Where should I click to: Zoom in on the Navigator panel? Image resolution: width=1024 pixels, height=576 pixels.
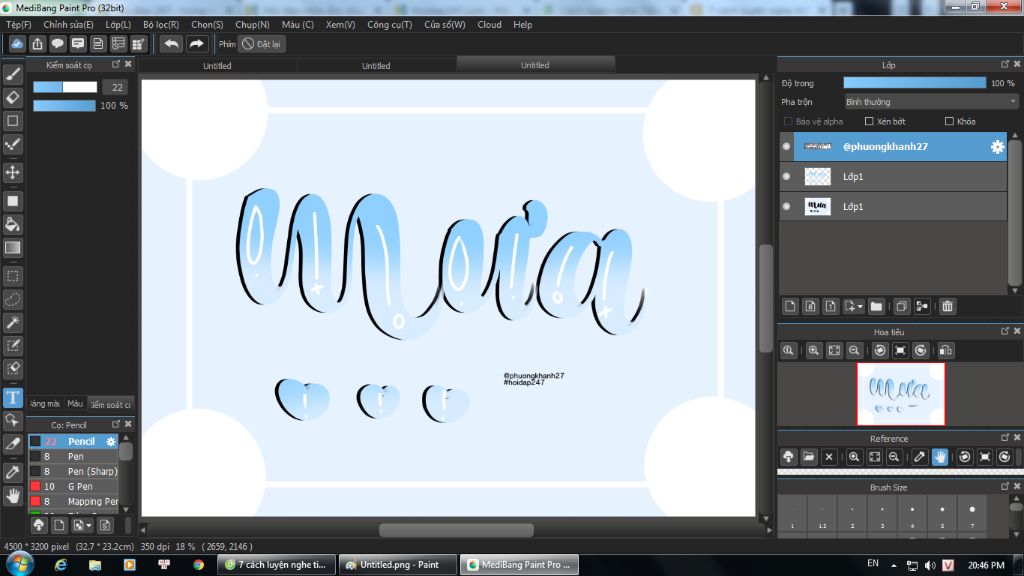(814, 351)
